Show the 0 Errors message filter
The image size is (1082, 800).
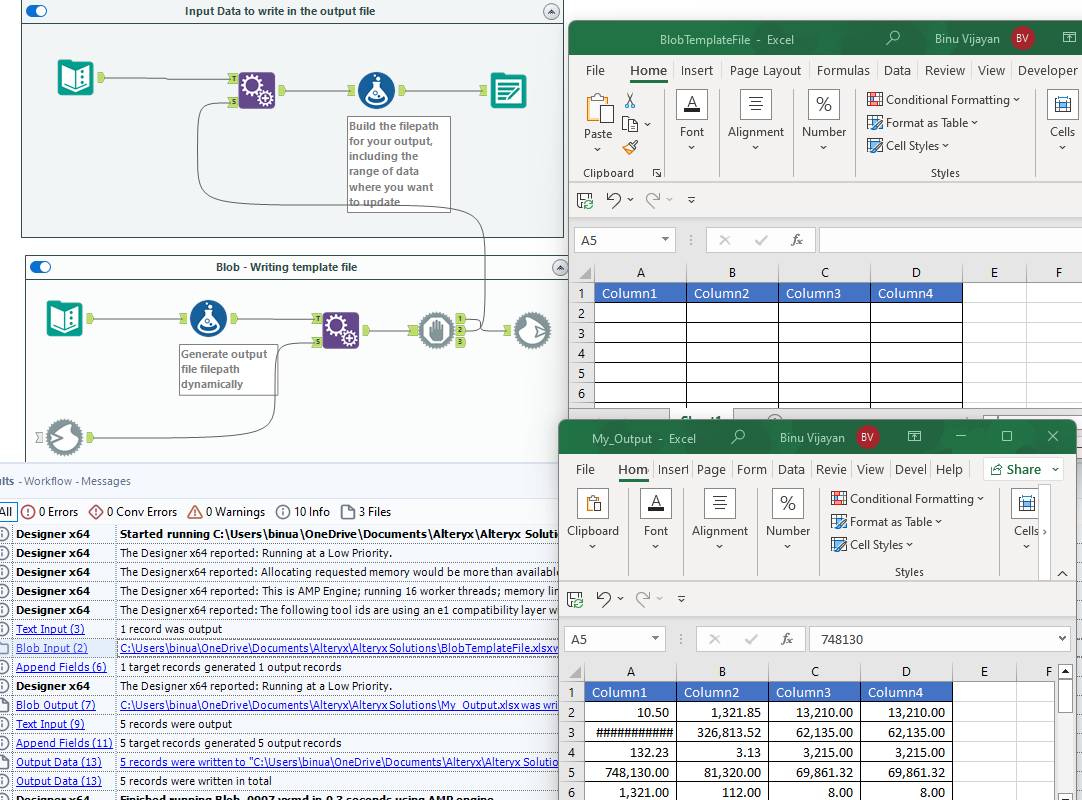[49, 512]
